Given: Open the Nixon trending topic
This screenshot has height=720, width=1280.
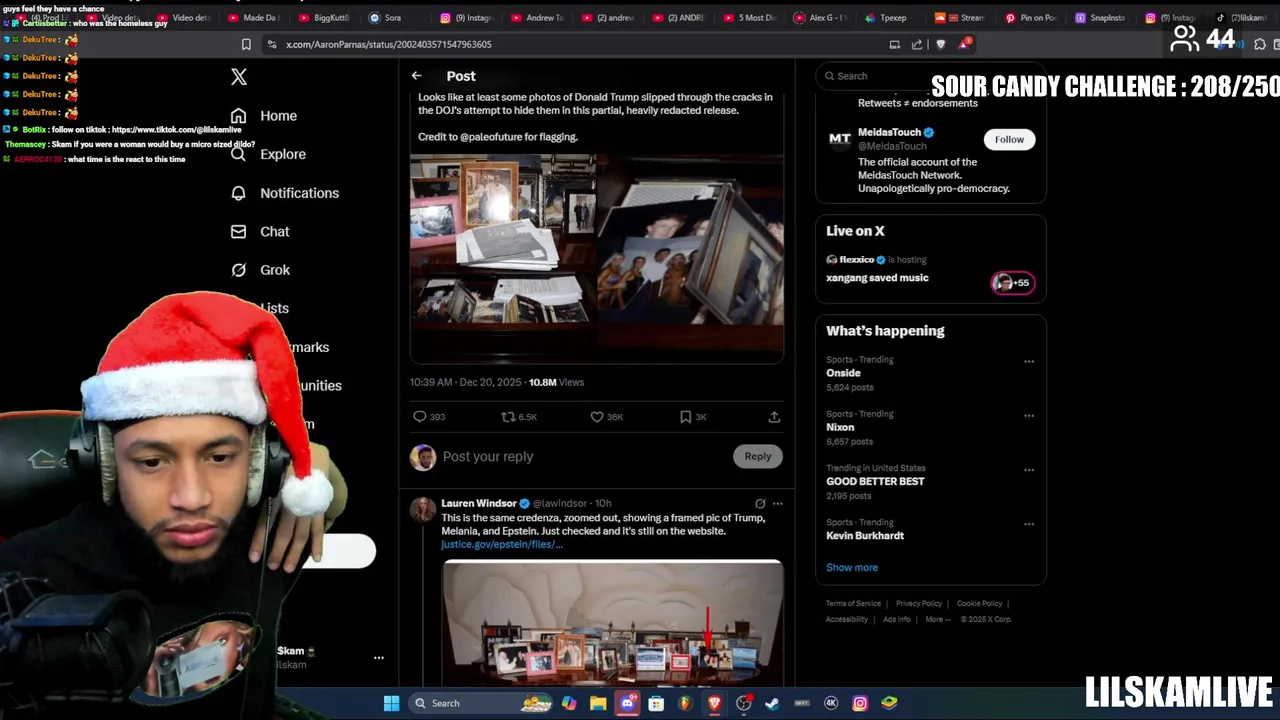Looking at the screenshot, I should click(840, 427).
